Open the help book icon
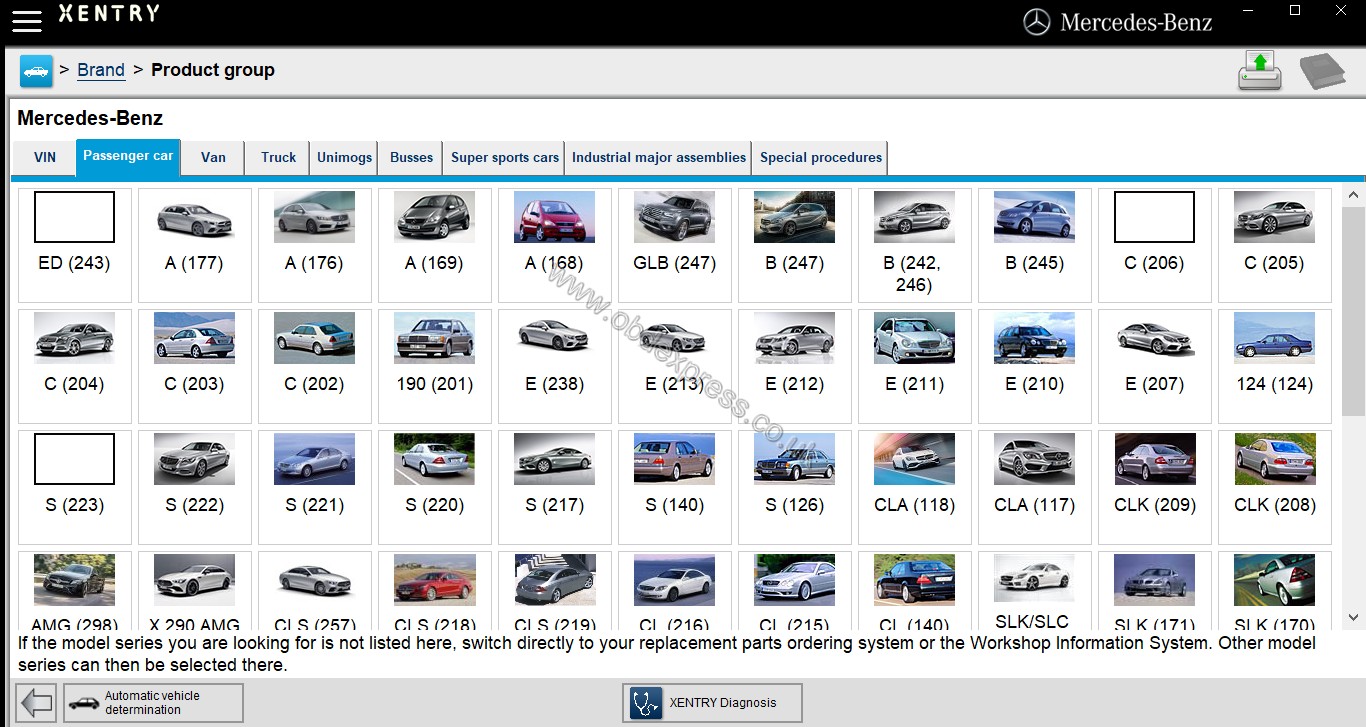Image resolution: width=1366 pixels, height=727 pixels. click(x=1323, y=71)
